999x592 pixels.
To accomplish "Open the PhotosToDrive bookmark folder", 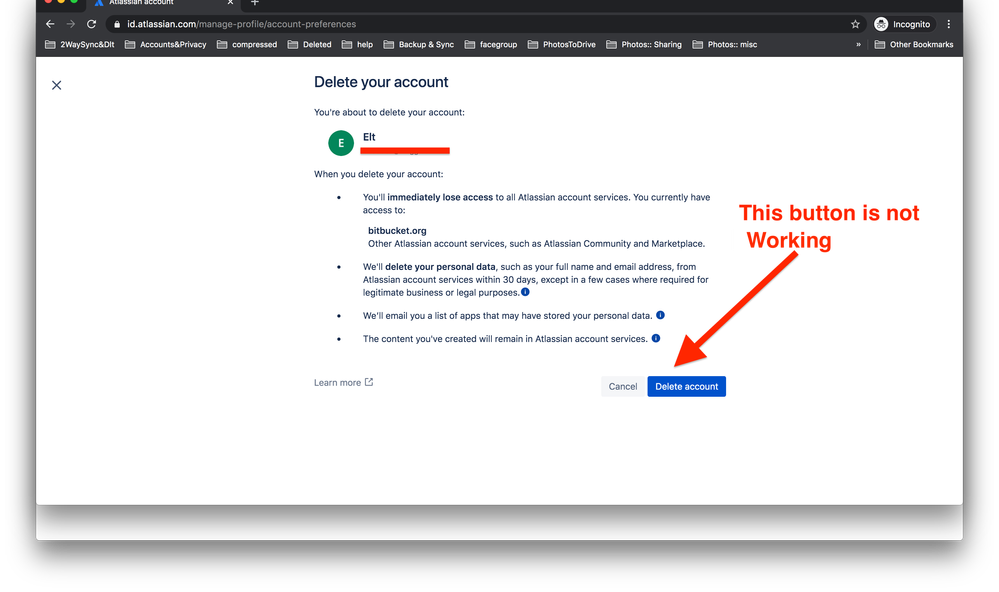I will (561, 45).
